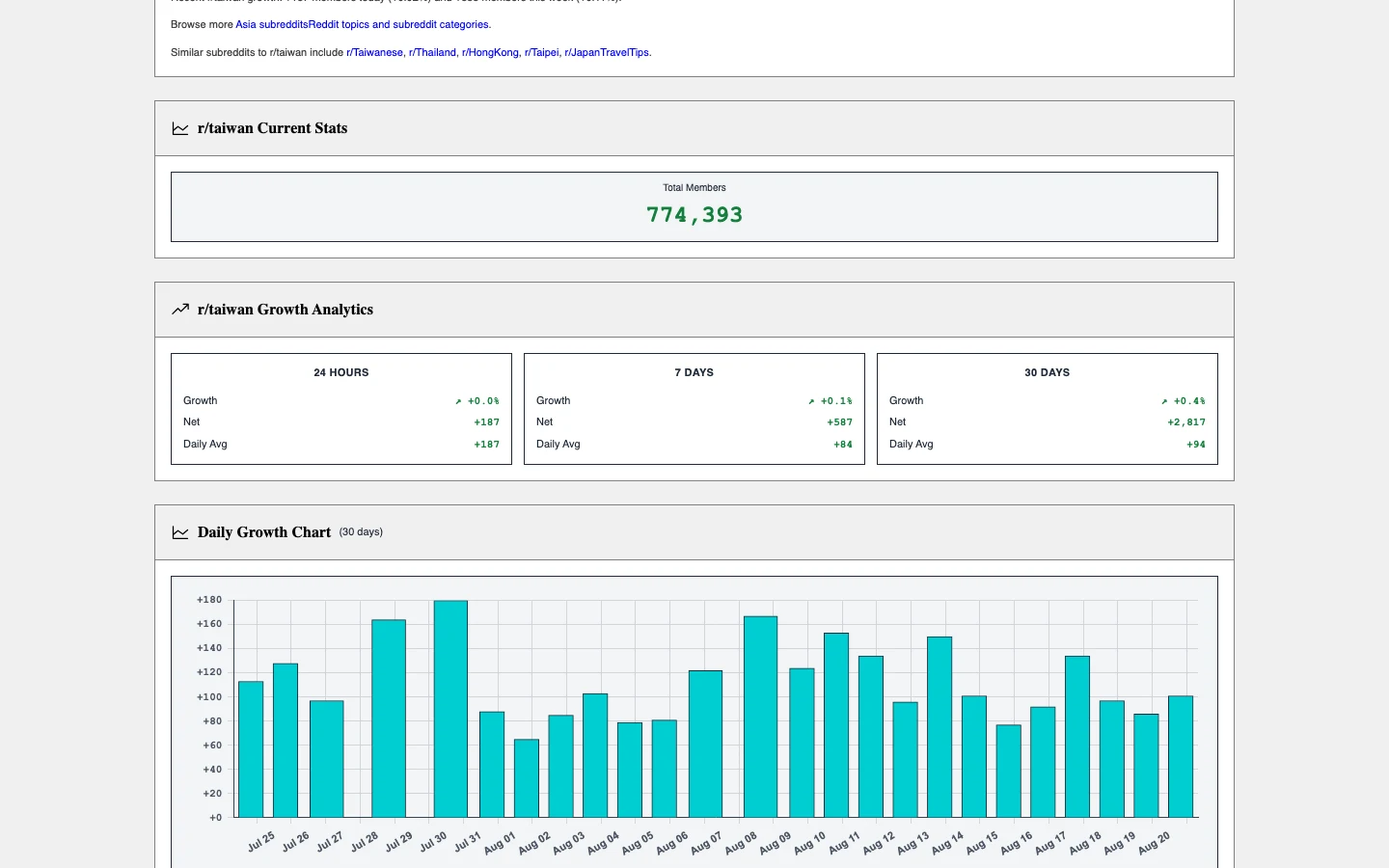Click the Daily Avg label in the 30 Days card
1389x868 pixels.
[x=912, y=445]
